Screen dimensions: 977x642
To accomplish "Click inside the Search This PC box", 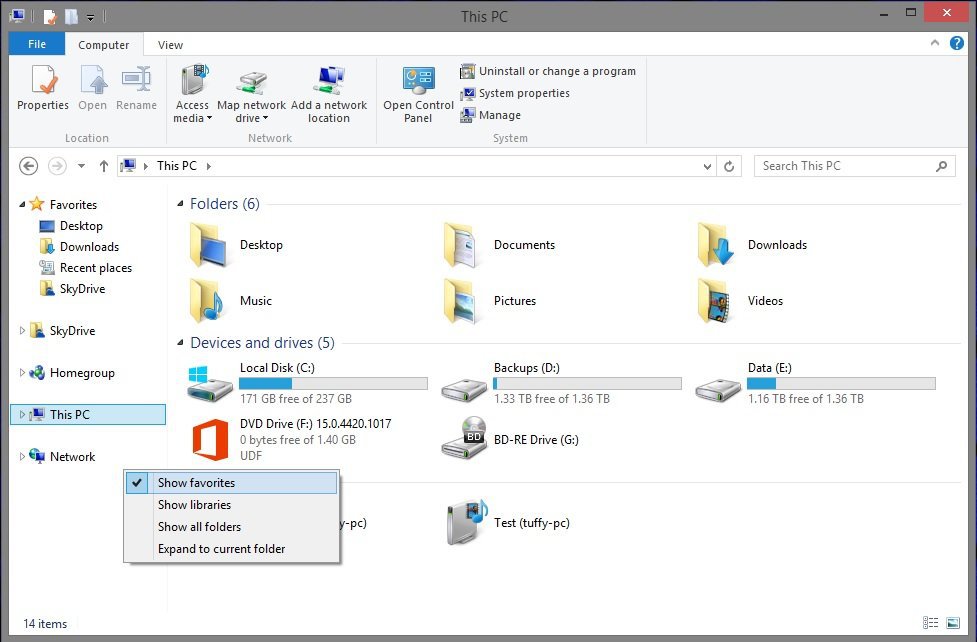I will pos(845,166).
